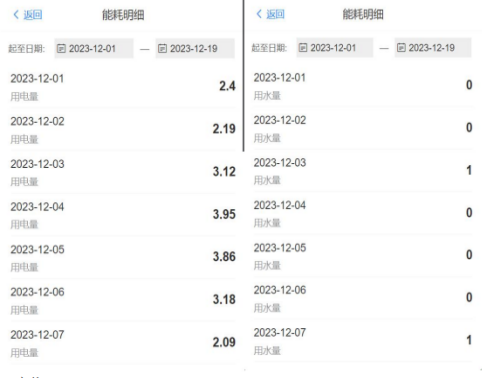Image resolution: width=488 pixels, height=378 pixels.
Task: Click electricity value 3.12
Action: [x=224, y=171]
